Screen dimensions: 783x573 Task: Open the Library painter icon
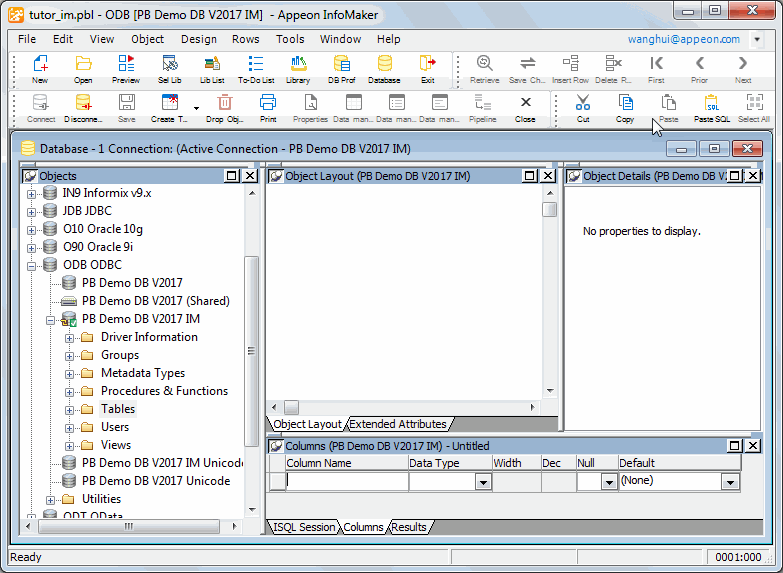[x=298, y=68]
